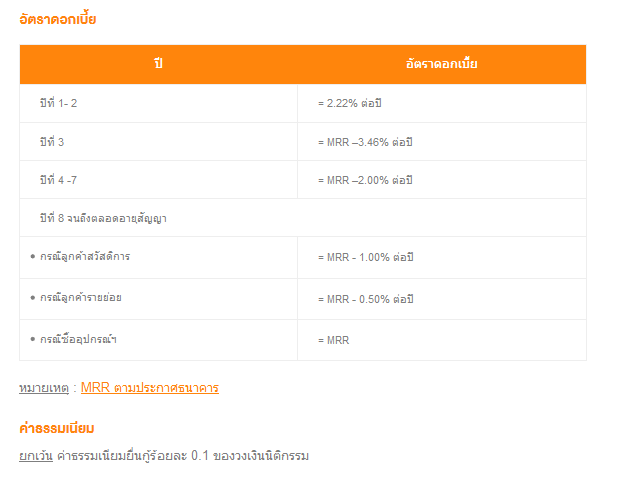The width and height of the screenshot is (617, 484).
Task: Click the MRR –3.46% ต่อปี cell
Action: pyautogui.click(x=365, y=142)
